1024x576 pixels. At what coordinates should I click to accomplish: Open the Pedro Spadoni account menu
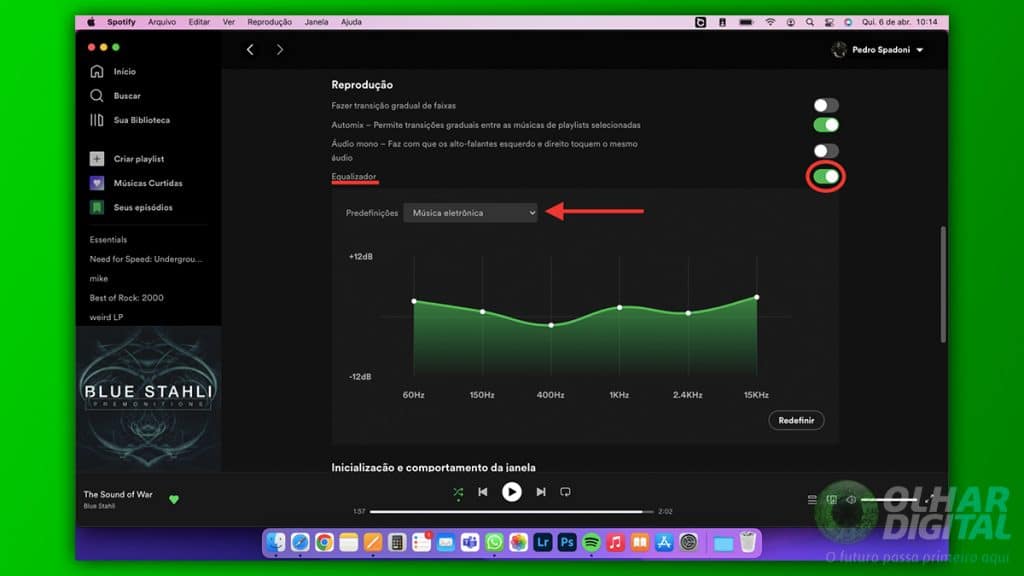tap(878, 50)
